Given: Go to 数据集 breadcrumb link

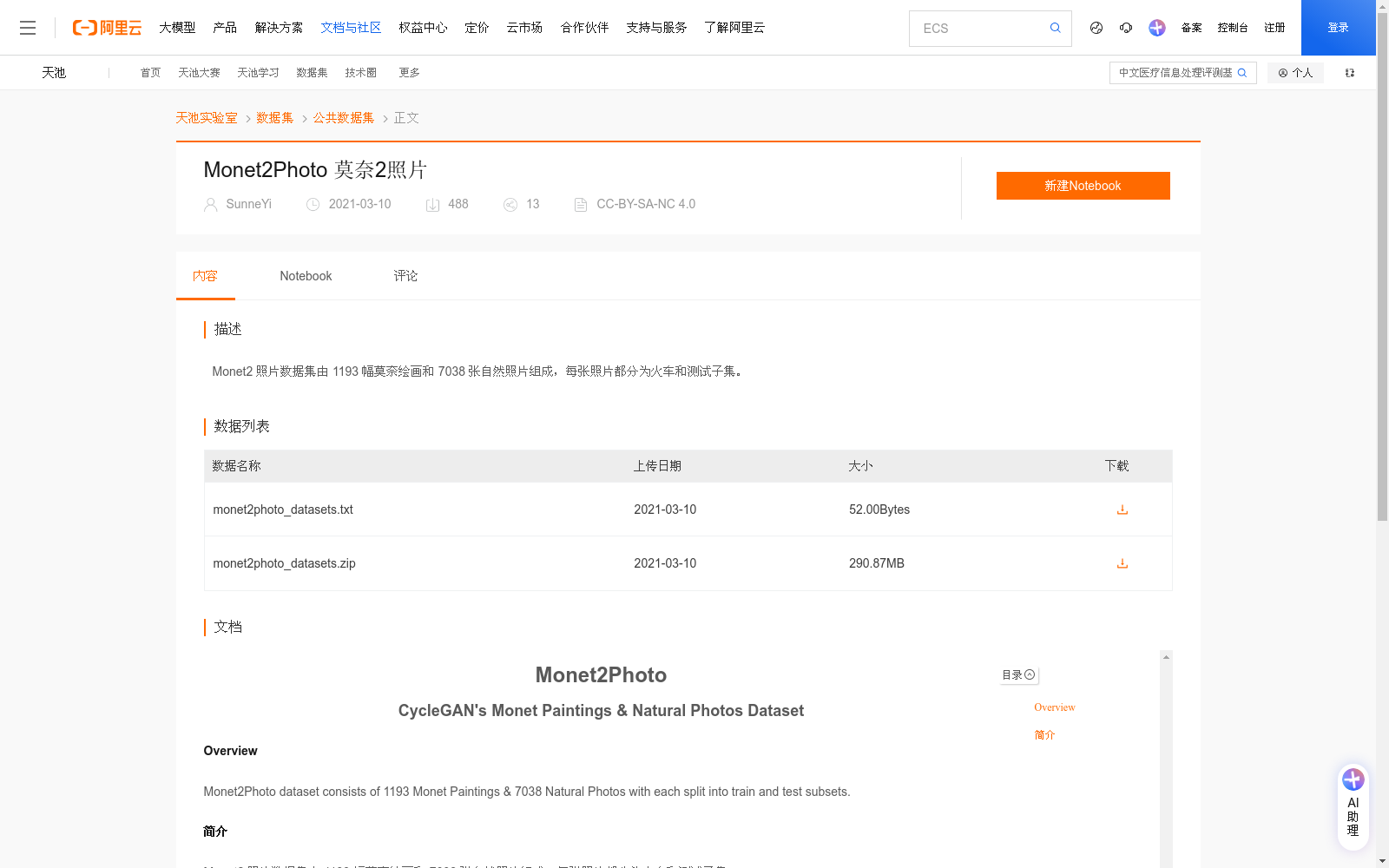Looking at the screenshot, I should pos(275,118).
